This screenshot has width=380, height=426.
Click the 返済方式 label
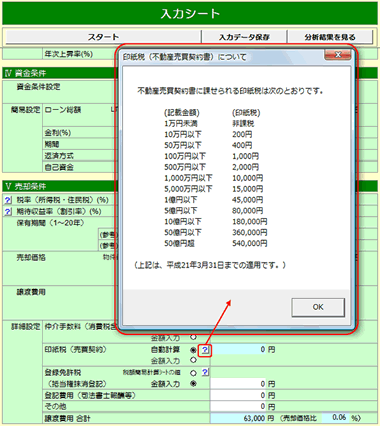(59, 156)
